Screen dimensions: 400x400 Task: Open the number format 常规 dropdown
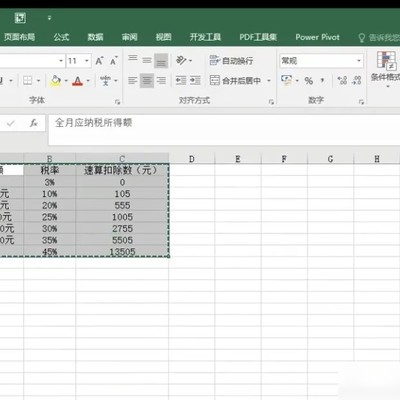point(359,61)
